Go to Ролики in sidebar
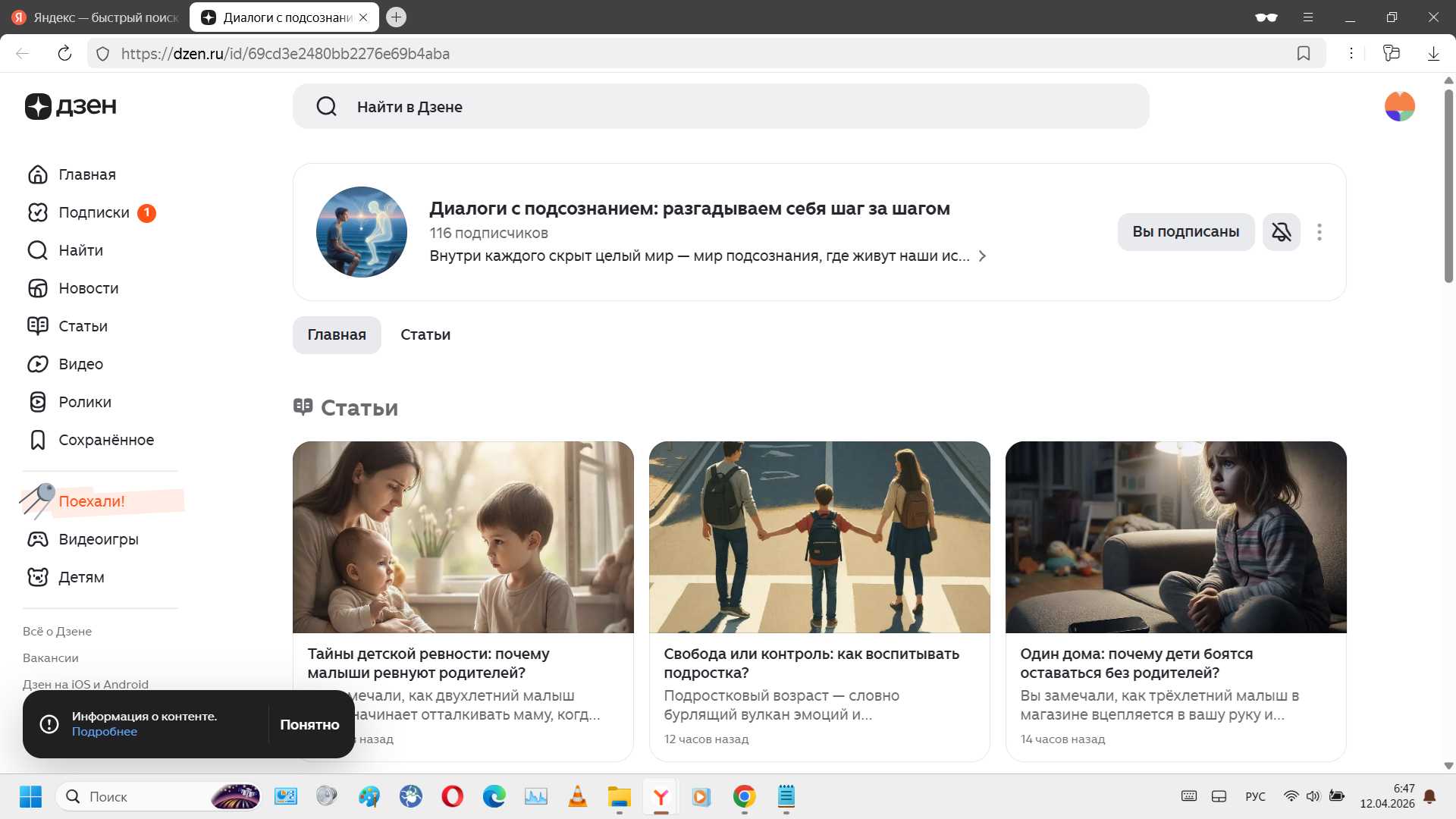This screenshot has height=819, width=1456. coord(84,402)
